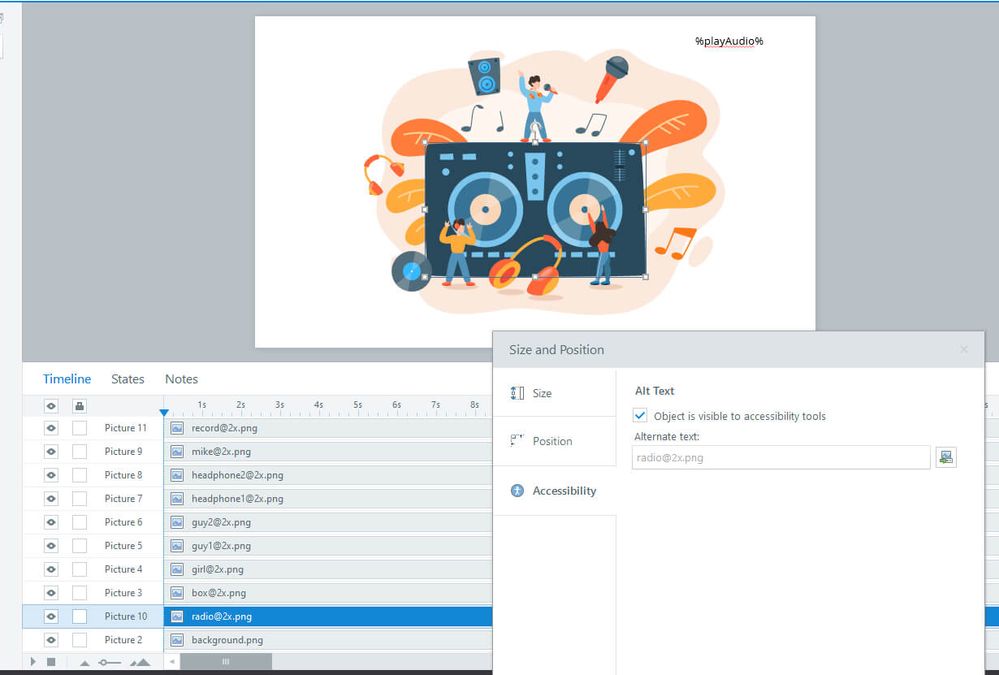Select the guy1@2x.png timeline bar
The width and height of the screenshot is (999, 675).
328,546
